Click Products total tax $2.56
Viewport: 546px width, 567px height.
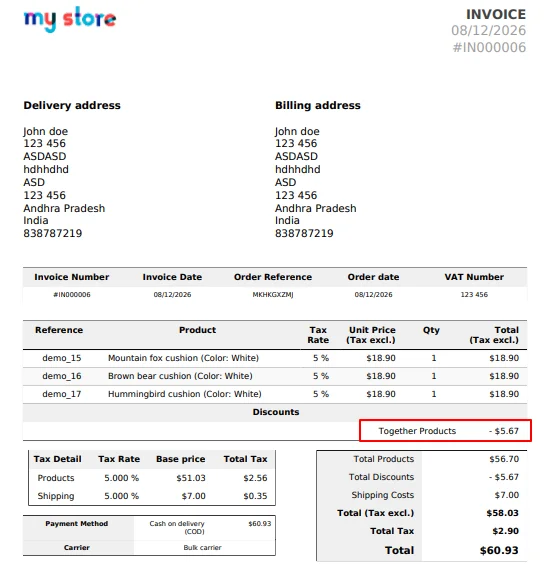click(255, 478)
